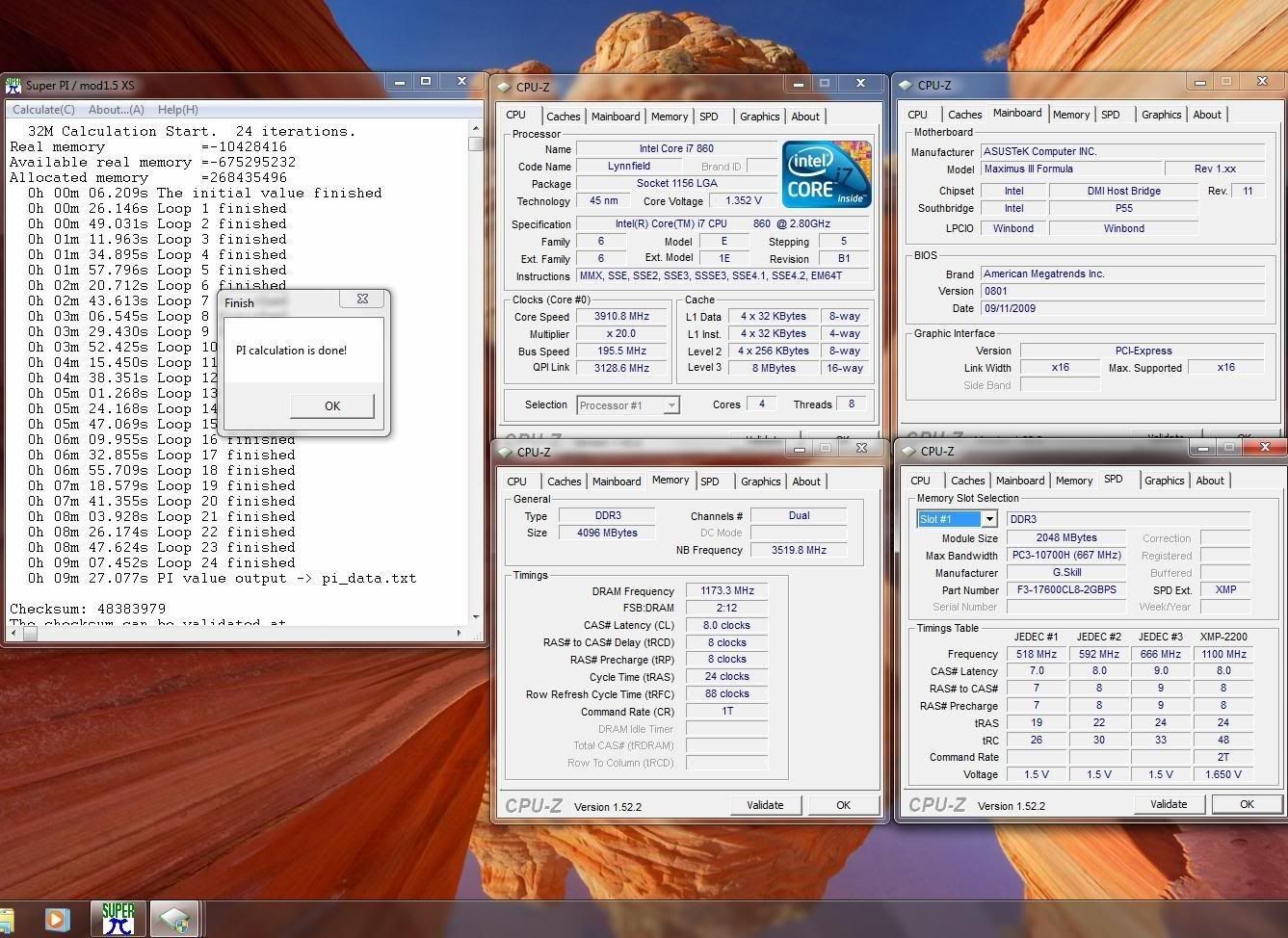Viewport: 1288px width, 938px height.
Task: Click the Super PI title bar icon
Action: tap(14, 85)
